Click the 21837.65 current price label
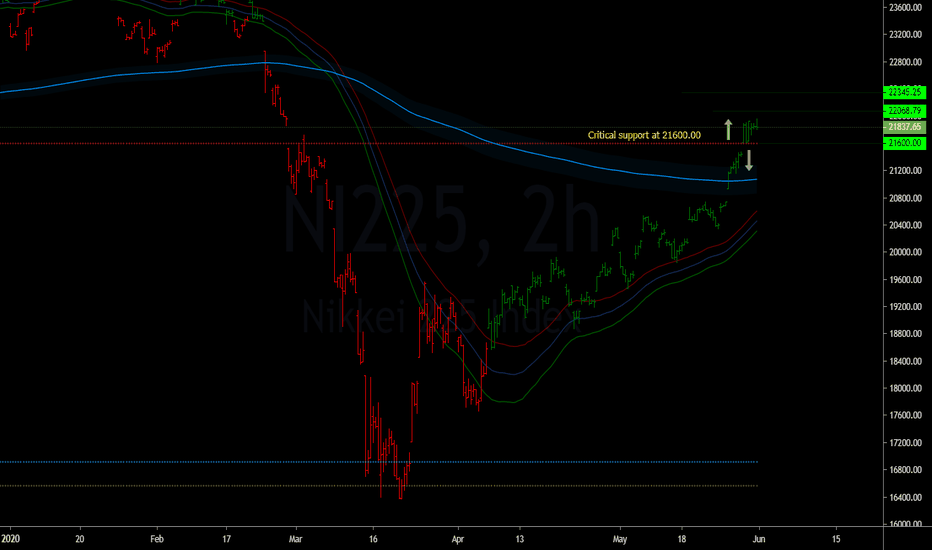The height and width of the screenshot is (550, 932). 904,127
